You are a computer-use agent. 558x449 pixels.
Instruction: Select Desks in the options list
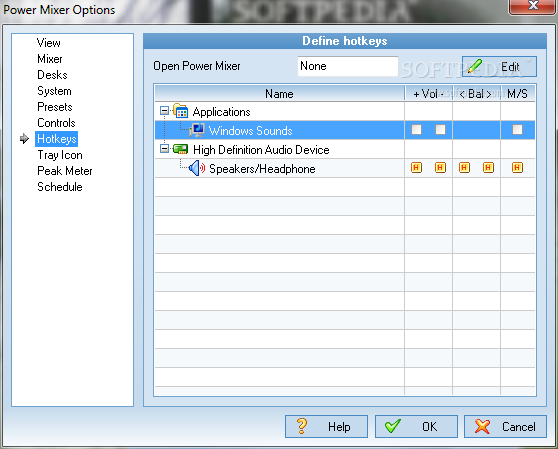52,75
